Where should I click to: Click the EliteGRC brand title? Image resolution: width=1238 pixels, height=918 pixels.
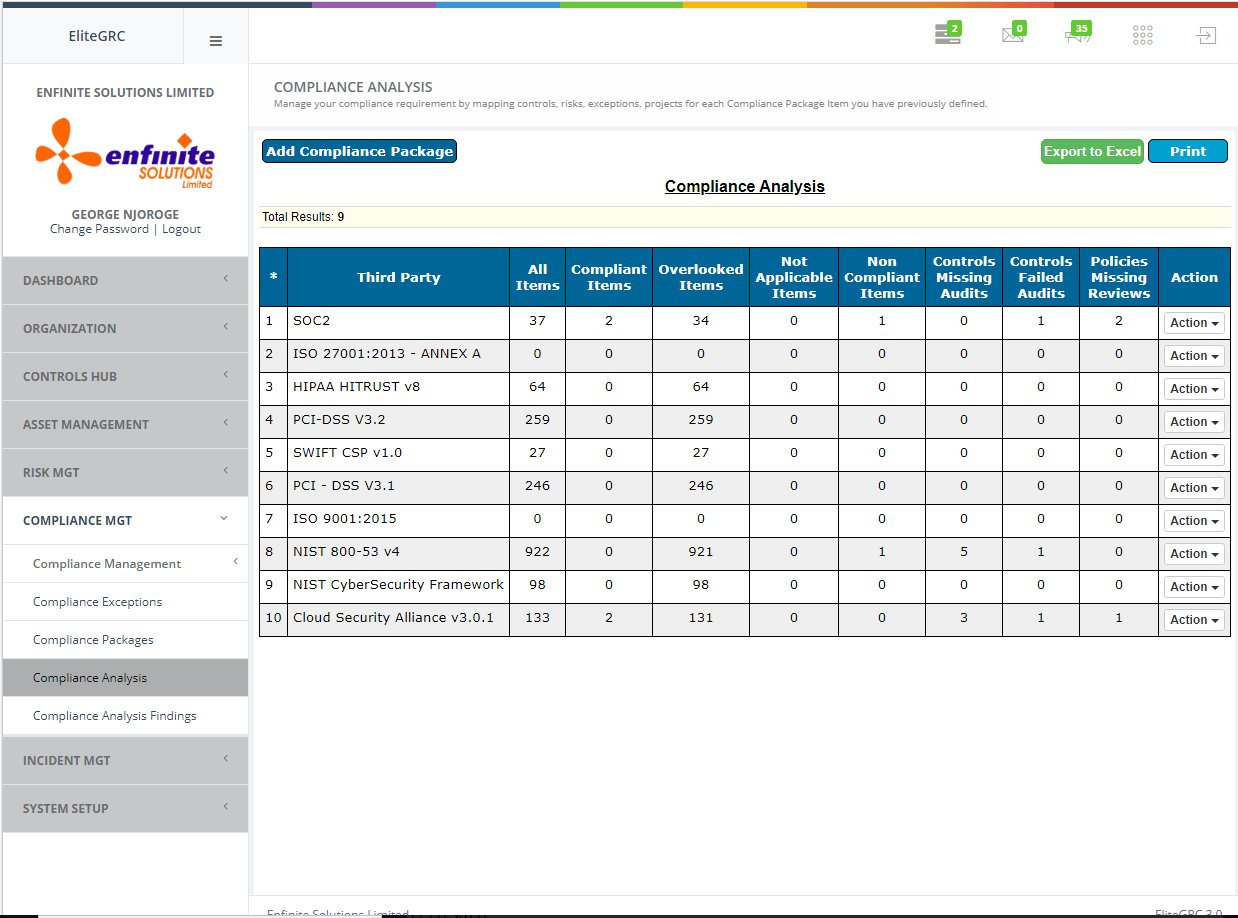tap(97, 37)
